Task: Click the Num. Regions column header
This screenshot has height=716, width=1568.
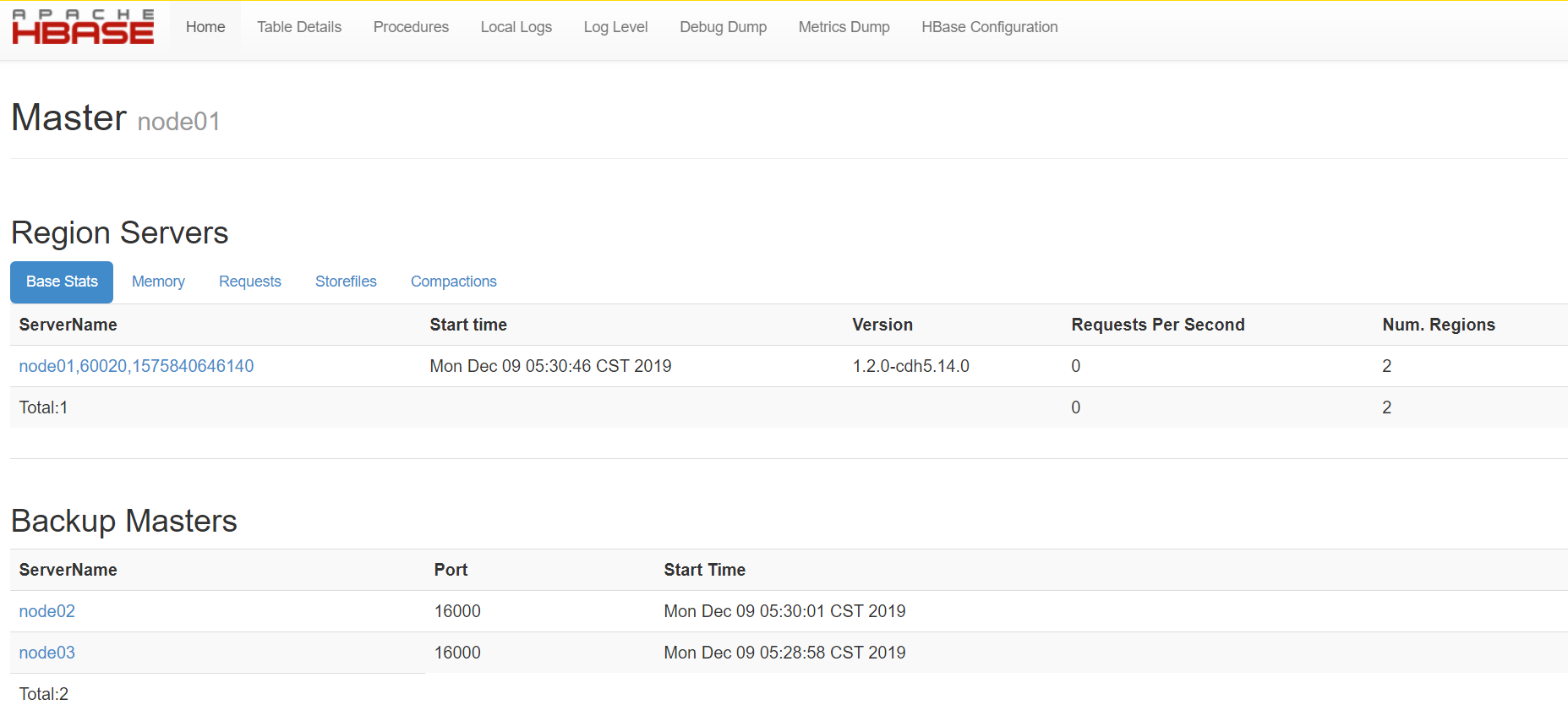Action: [1439, 325]
